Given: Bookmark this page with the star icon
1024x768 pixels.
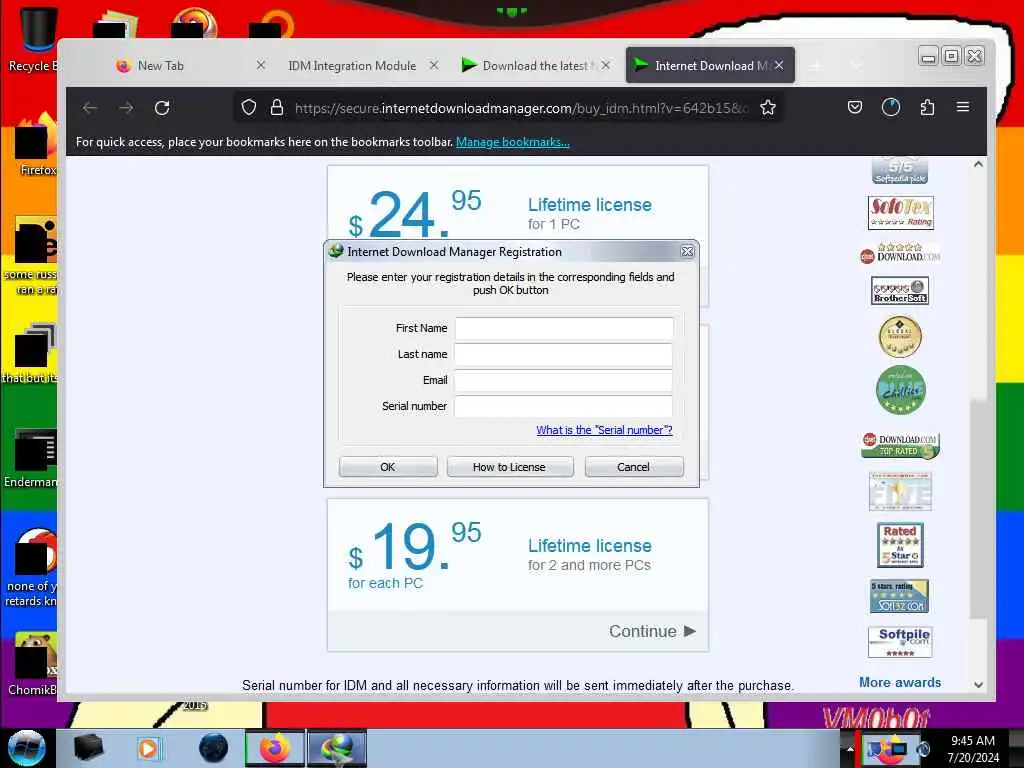Looking at the screenshot, I should (x=768, y=107).
